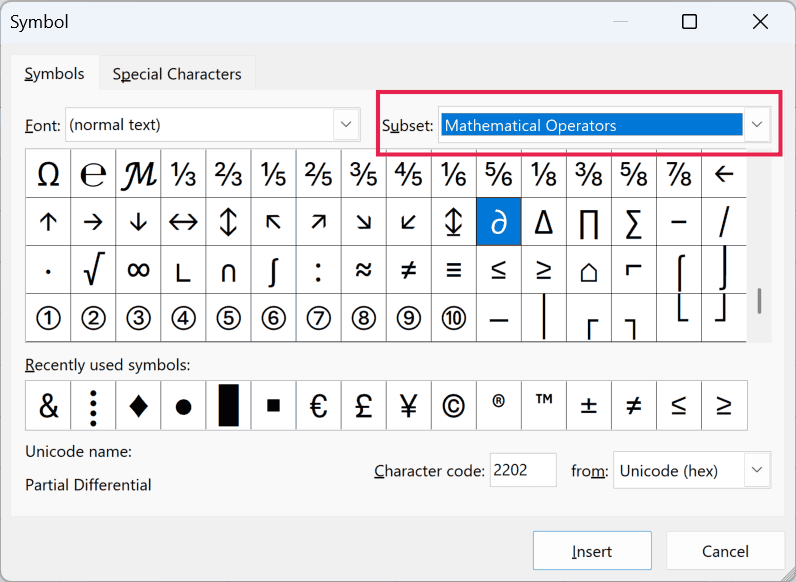This screenshot has height=582, width=796.
Task: Select black circle in recently used symbols
Action: 183,405
